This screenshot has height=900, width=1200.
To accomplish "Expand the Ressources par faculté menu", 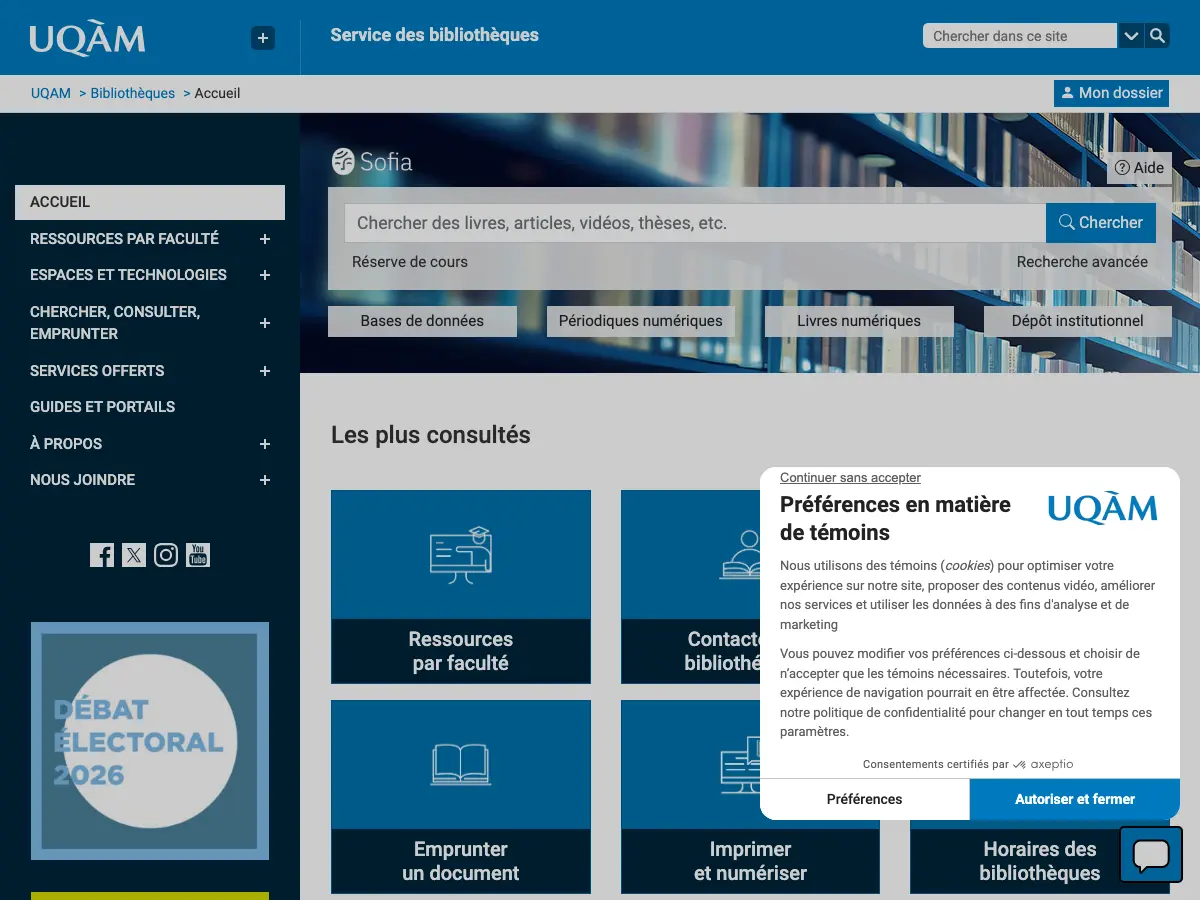I will (x=265, y=239).
